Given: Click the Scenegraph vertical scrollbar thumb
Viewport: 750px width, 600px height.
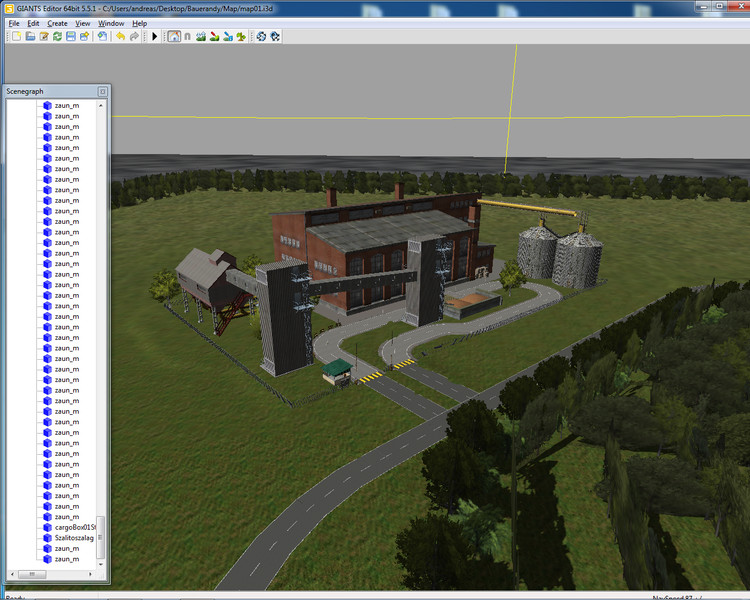Looking at the screenshot, I should [x=100, y=537].
